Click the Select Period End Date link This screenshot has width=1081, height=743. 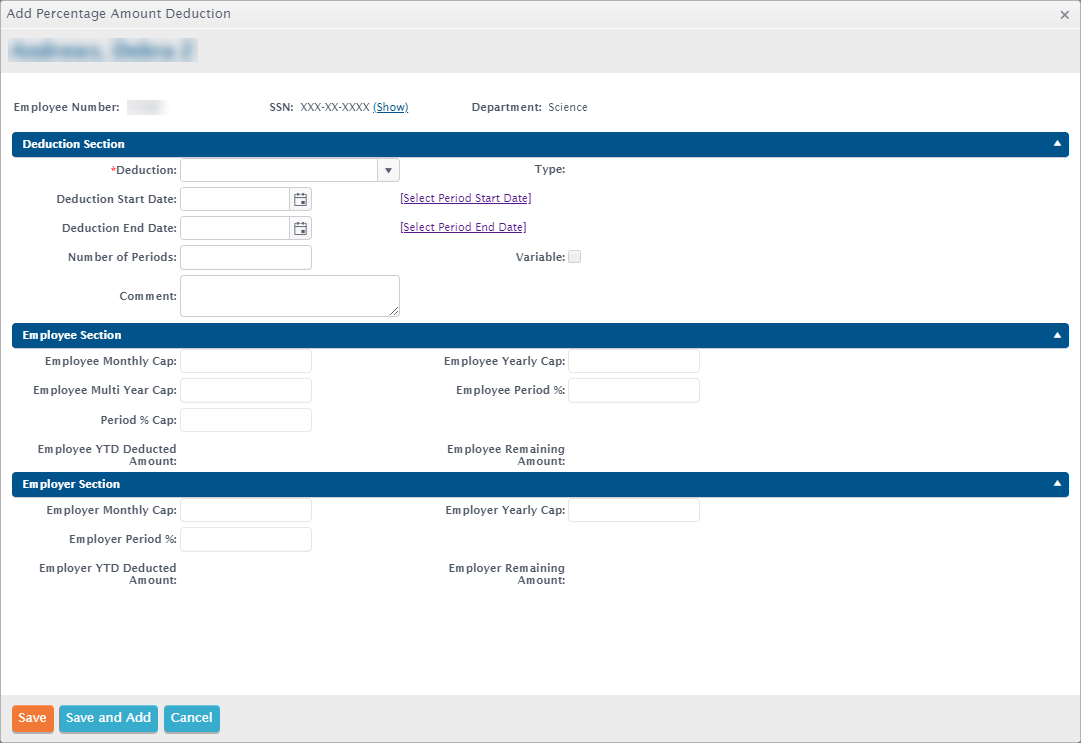pyautogui.click(x=463, y=227)
